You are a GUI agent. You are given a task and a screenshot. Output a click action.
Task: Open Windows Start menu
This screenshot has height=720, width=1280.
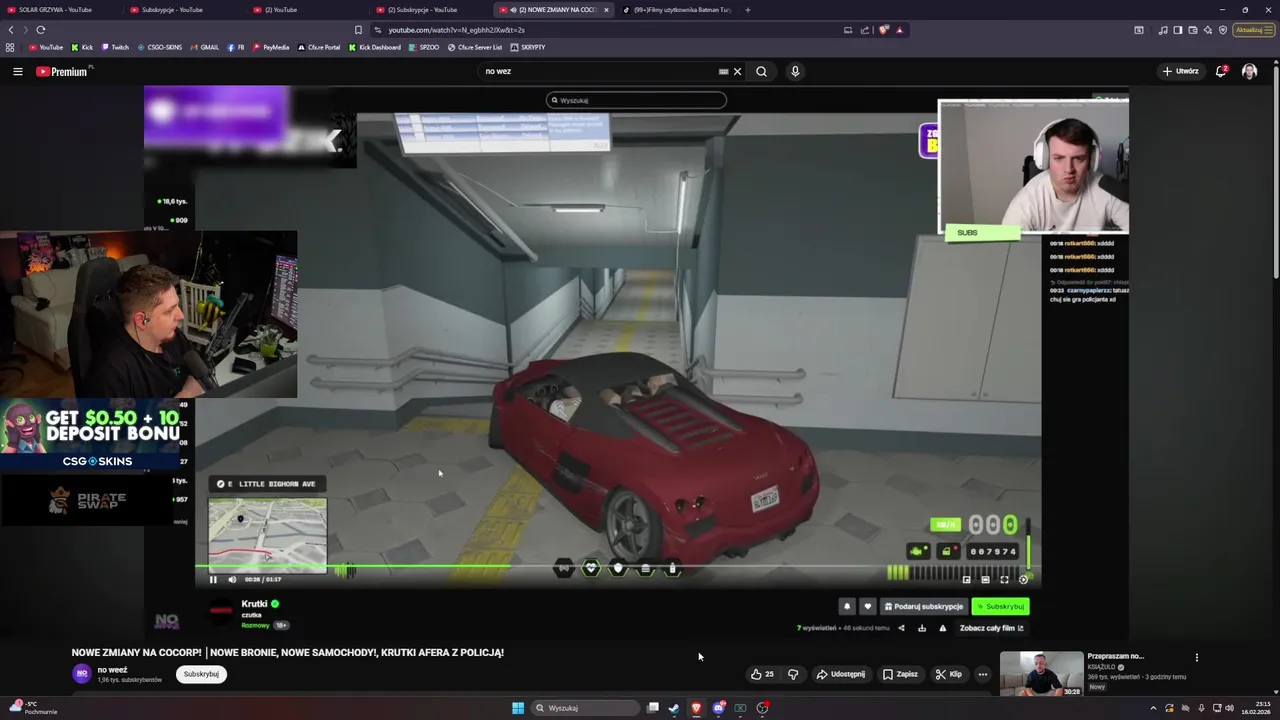[518, 708]
